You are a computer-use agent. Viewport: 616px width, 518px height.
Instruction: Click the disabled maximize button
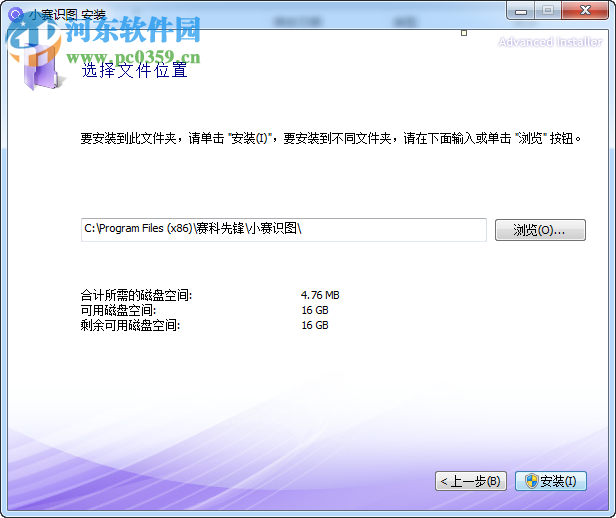pyautogui.click(x=548, y=11)
